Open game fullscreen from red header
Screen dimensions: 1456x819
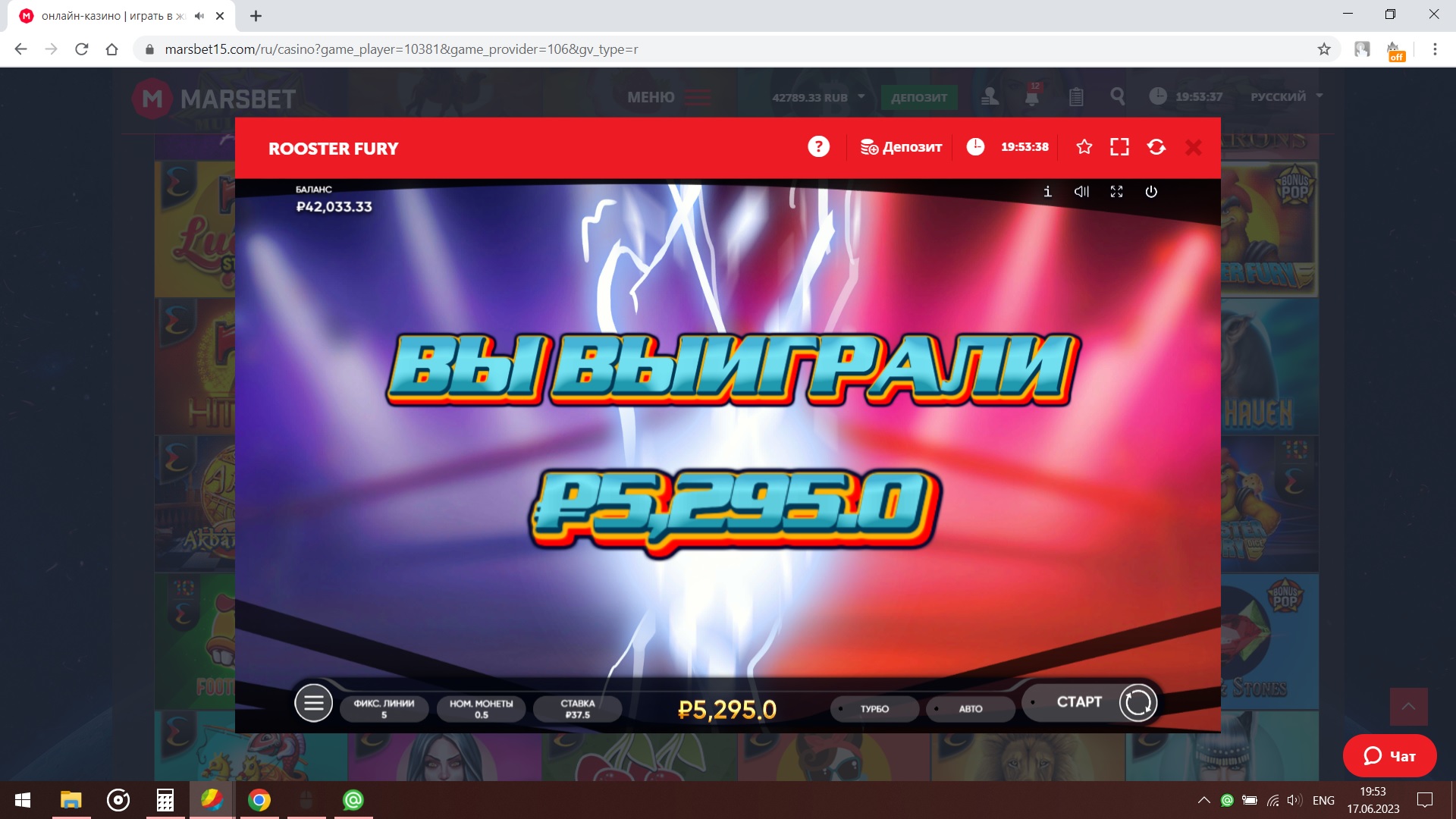coord(1119,147)
